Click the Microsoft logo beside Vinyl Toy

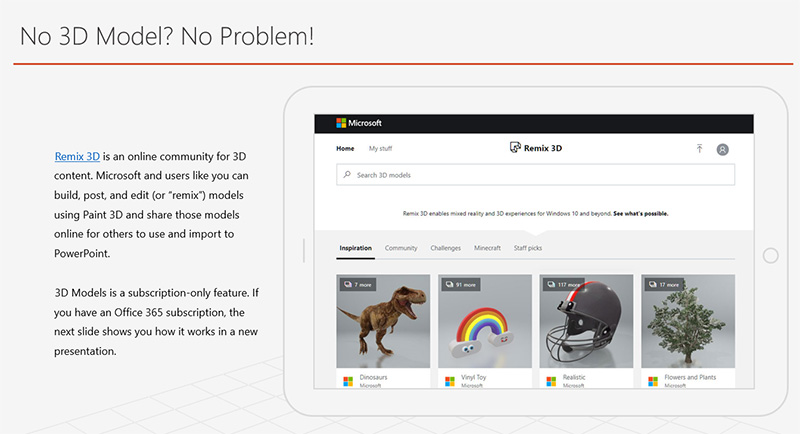(449, 381)
